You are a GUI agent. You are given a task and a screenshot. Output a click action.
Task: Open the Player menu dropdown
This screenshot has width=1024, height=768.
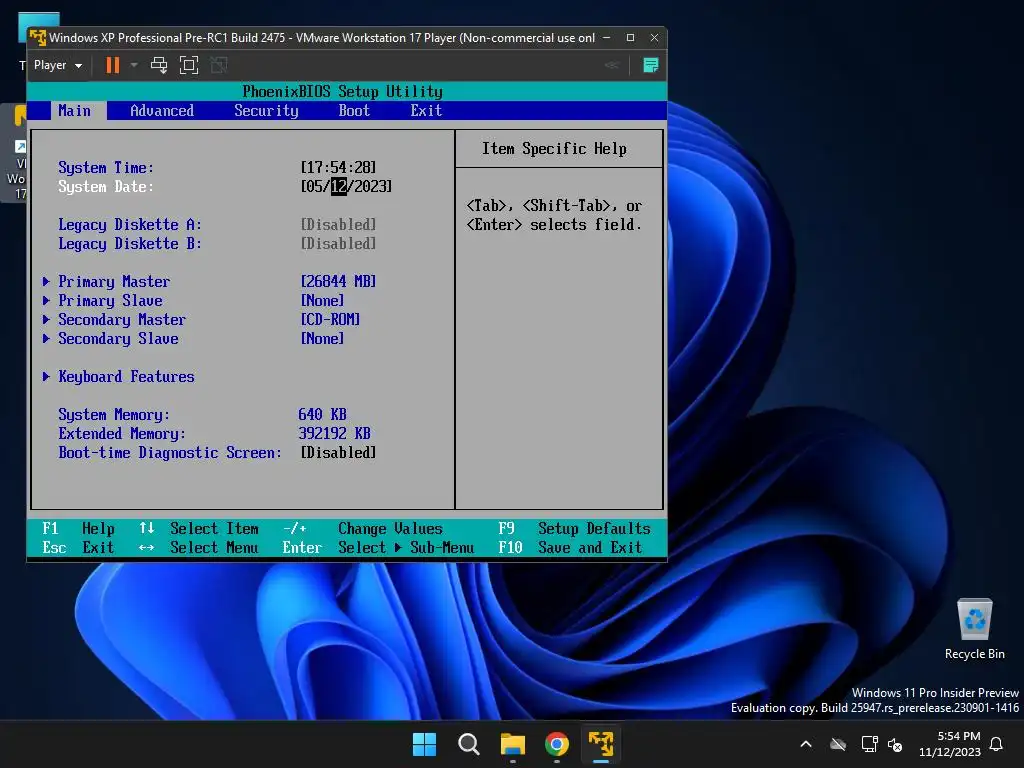pos(57,65)
